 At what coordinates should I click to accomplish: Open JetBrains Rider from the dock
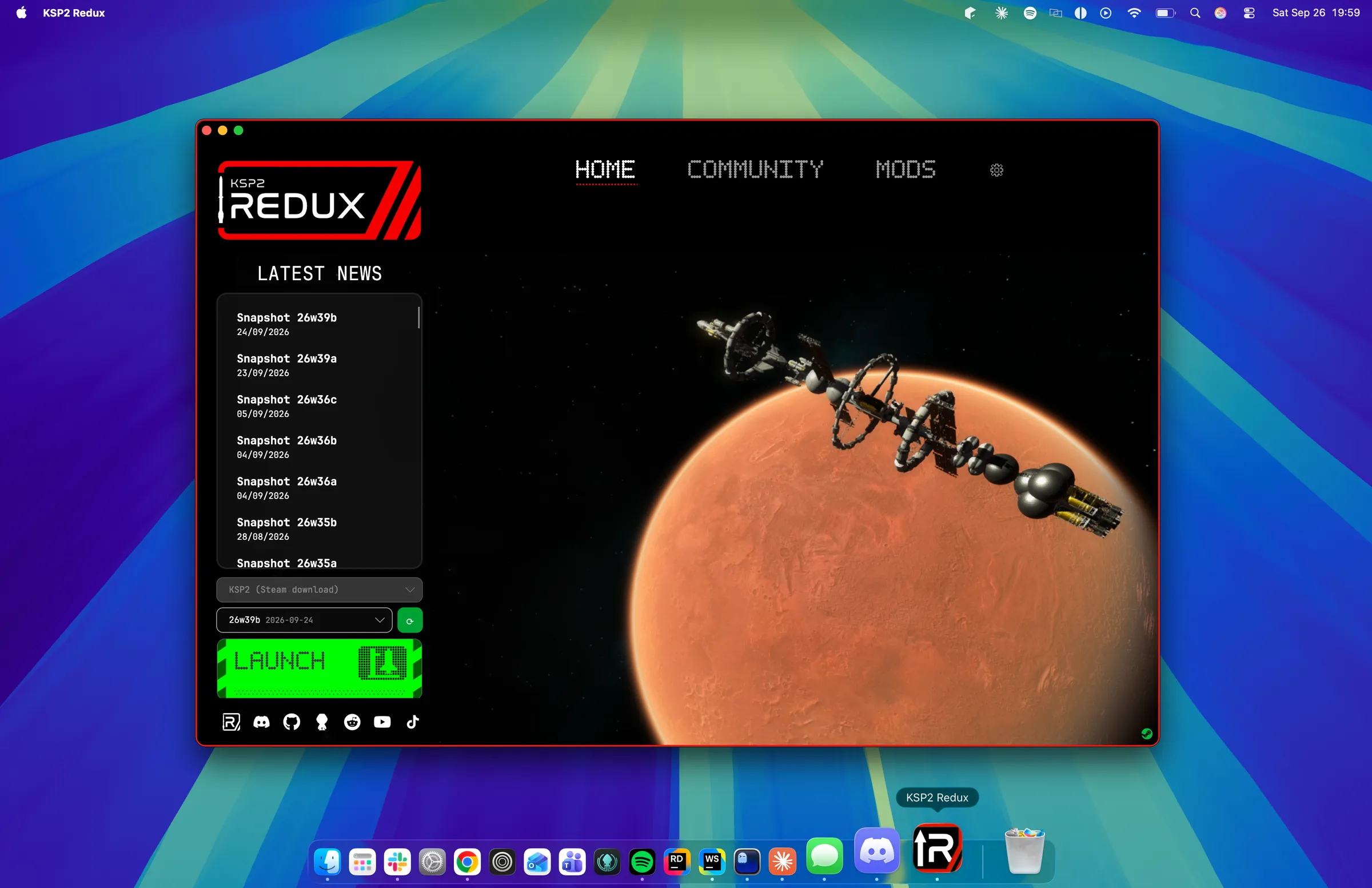[677, 862]
